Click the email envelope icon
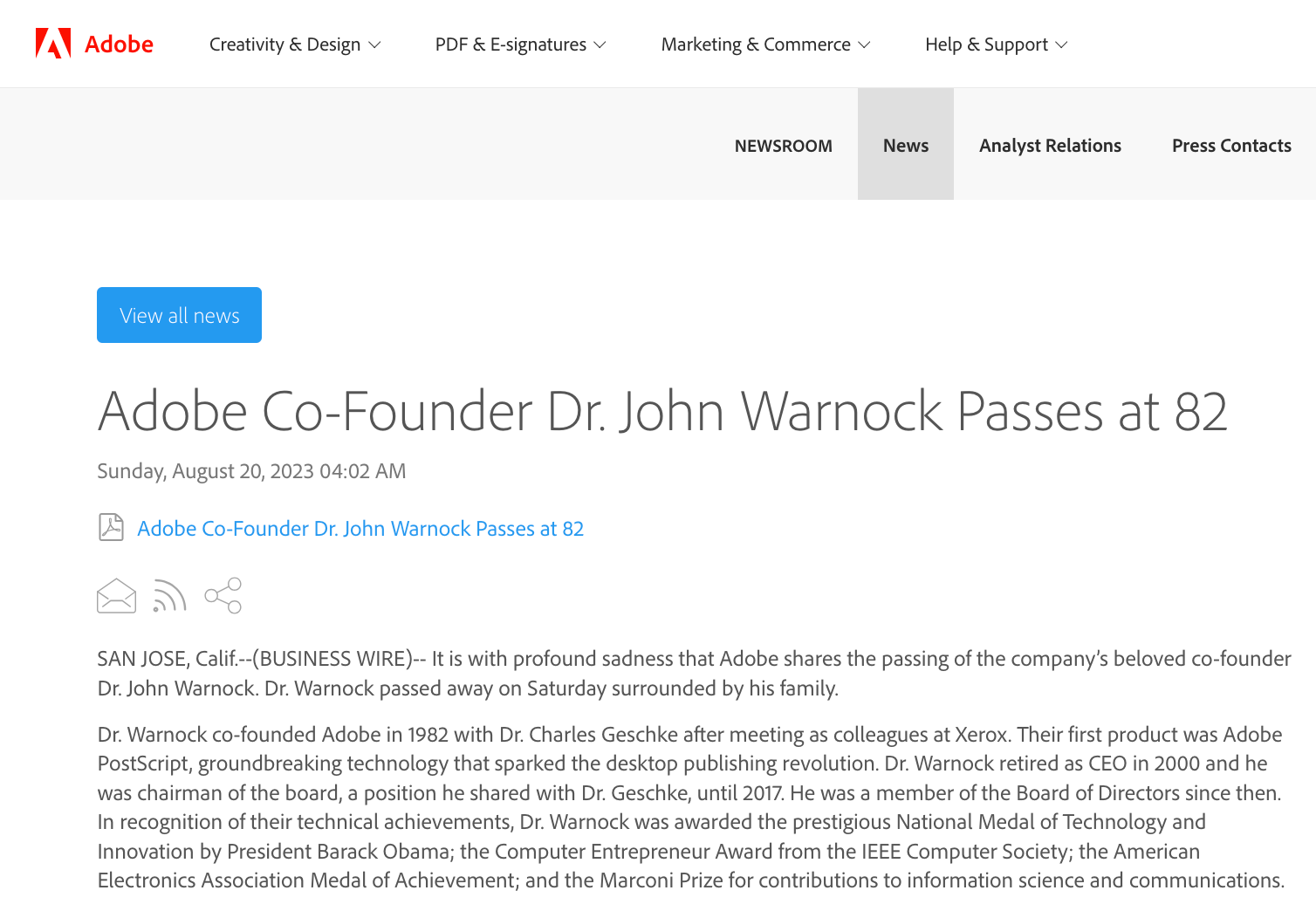This screenshot has width=1316, height=911. click(116, 596)
